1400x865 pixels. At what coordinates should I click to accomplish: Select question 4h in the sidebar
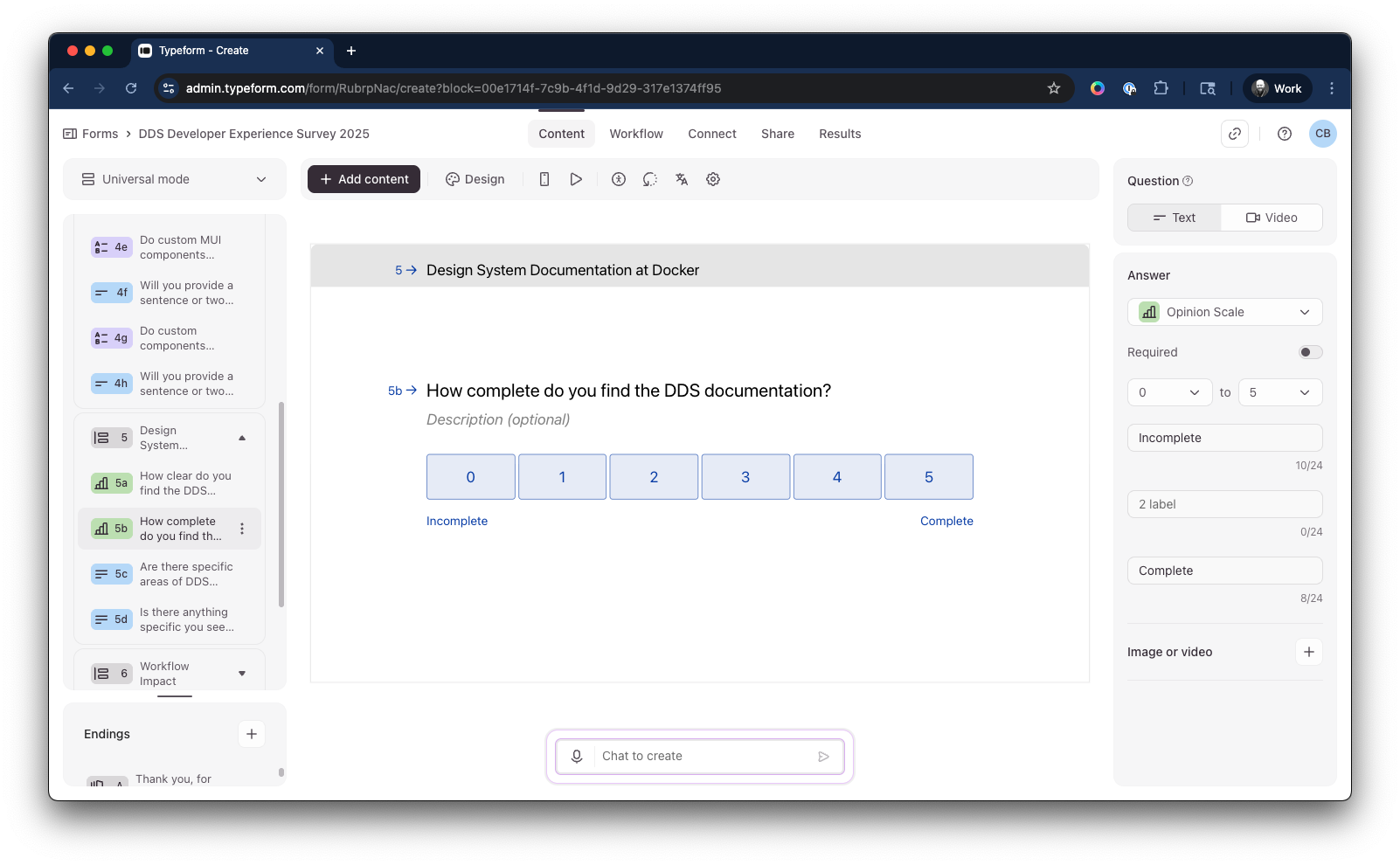(x=170, y=384)
